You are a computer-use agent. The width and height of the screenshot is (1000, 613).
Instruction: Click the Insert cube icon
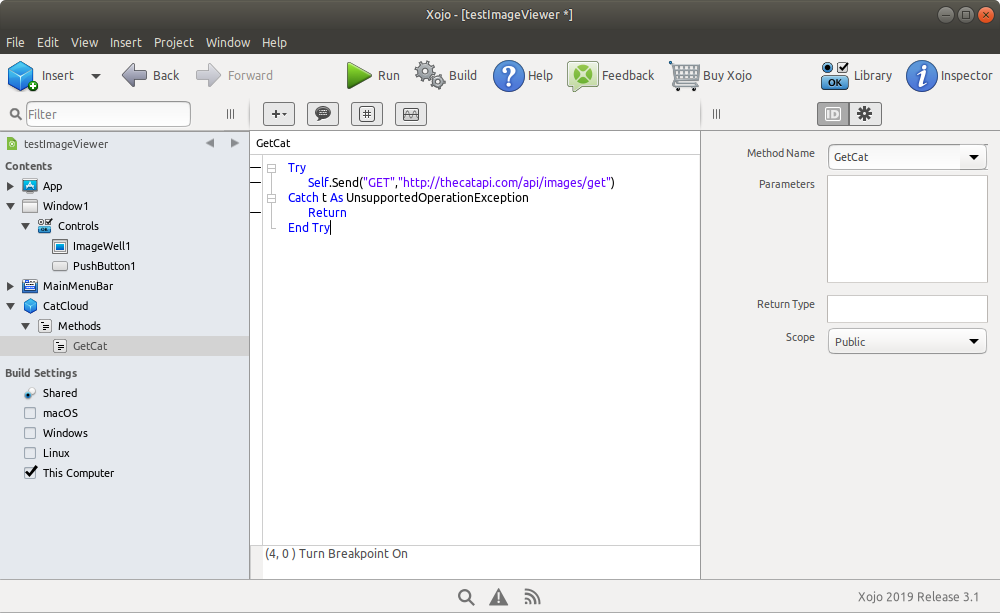coord(22,76)
